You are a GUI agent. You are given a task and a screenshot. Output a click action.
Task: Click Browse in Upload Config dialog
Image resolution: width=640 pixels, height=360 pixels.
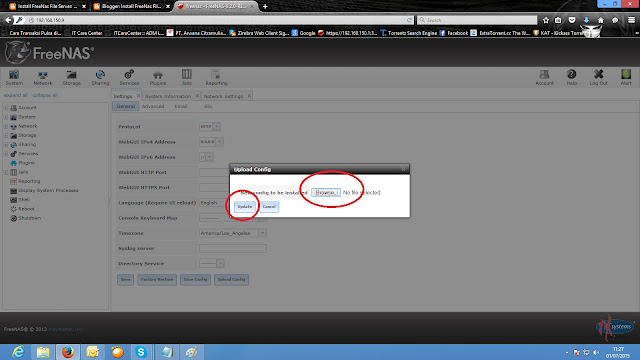(326, 192)
